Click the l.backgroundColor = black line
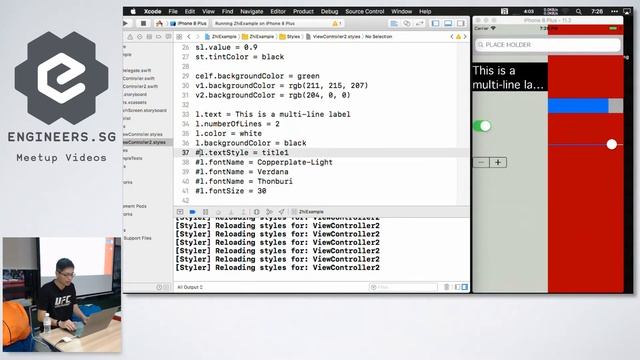Image resolution: width=640 pixels, height=360 pixels. [251, 143]
